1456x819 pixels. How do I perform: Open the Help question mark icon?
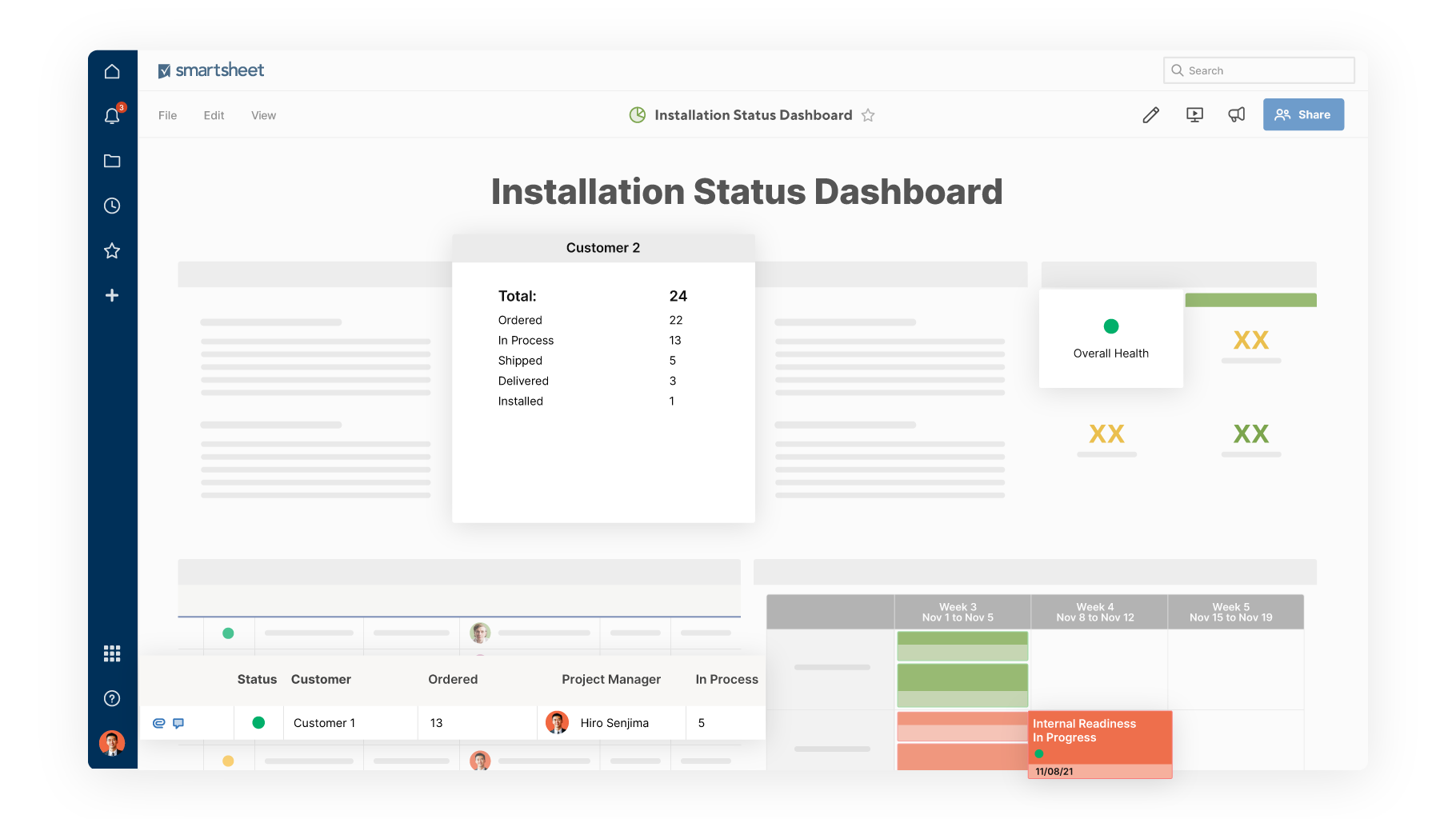point(112,698)
